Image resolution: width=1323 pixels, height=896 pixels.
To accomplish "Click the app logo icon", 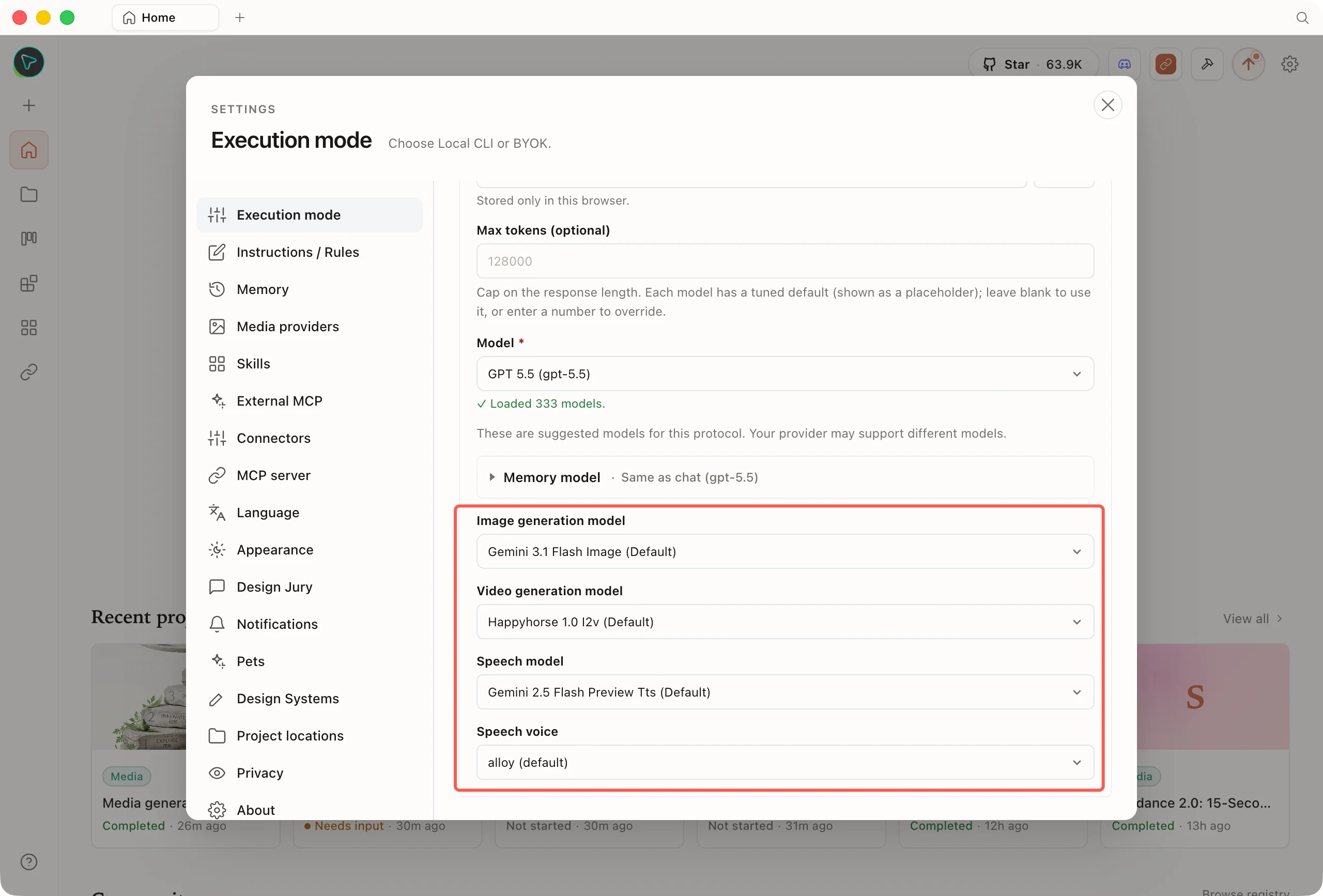I will pyautogui.click(x=28, y=62).
